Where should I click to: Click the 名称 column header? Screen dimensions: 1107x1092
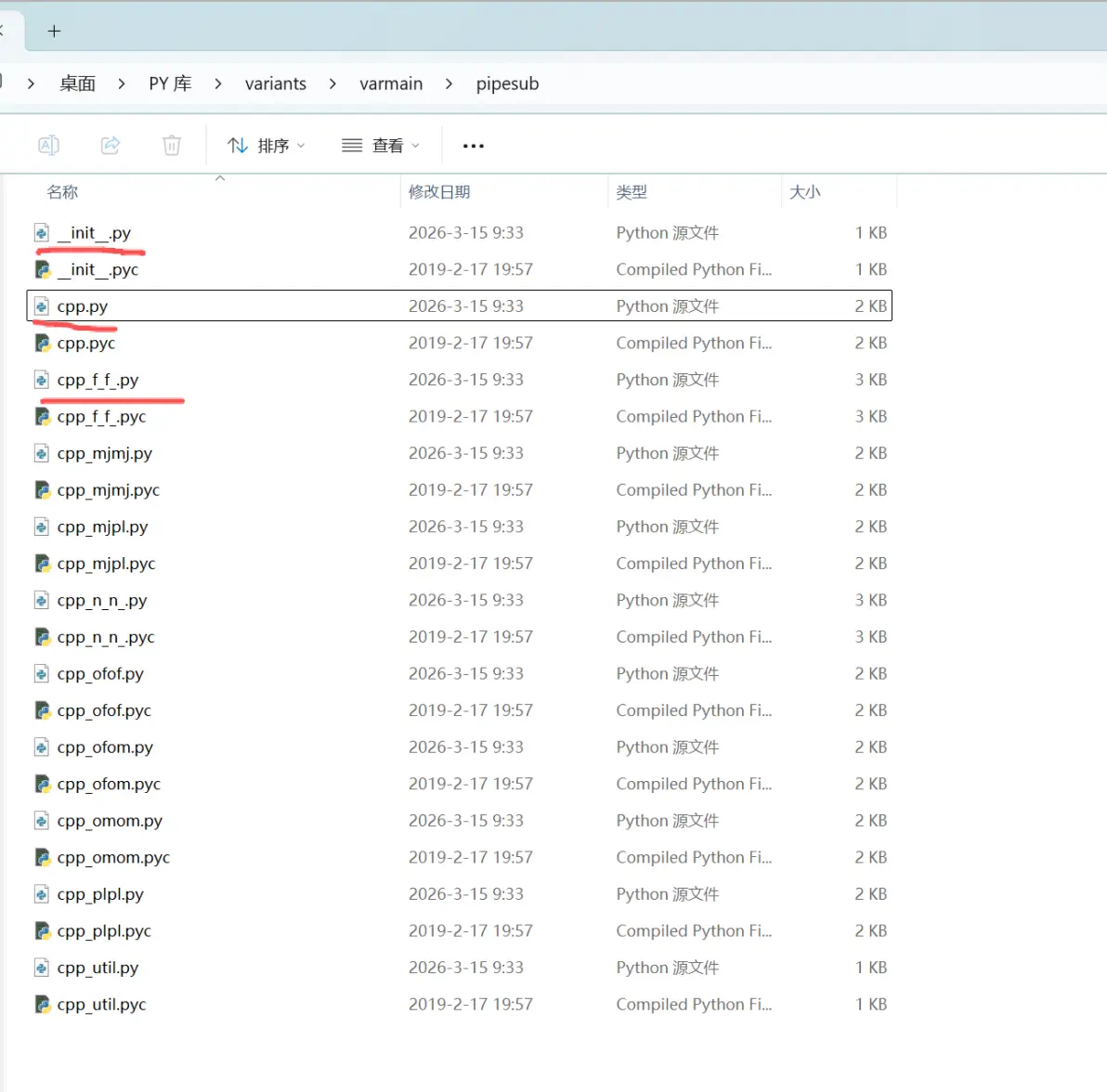[x=62, y=192]
